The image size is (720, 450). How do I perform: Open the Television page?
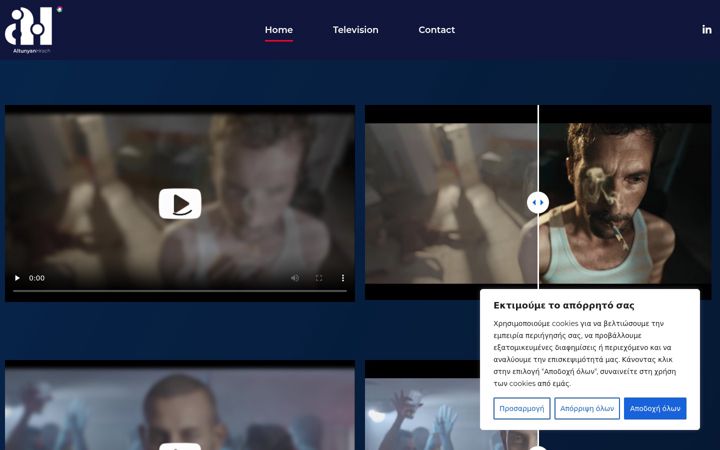pos(355,30)
